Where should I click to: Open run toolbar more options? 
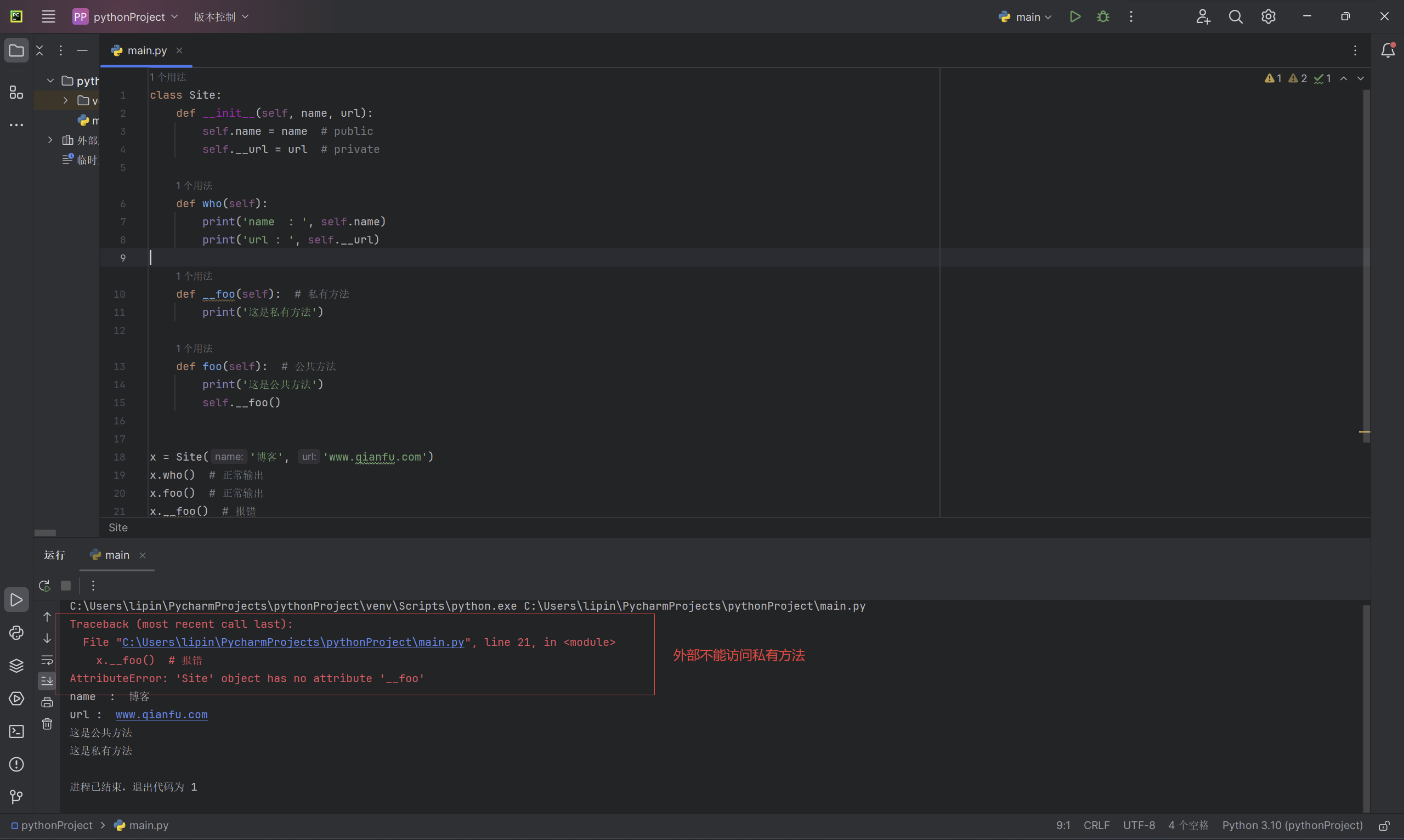(x=93, y=585)
